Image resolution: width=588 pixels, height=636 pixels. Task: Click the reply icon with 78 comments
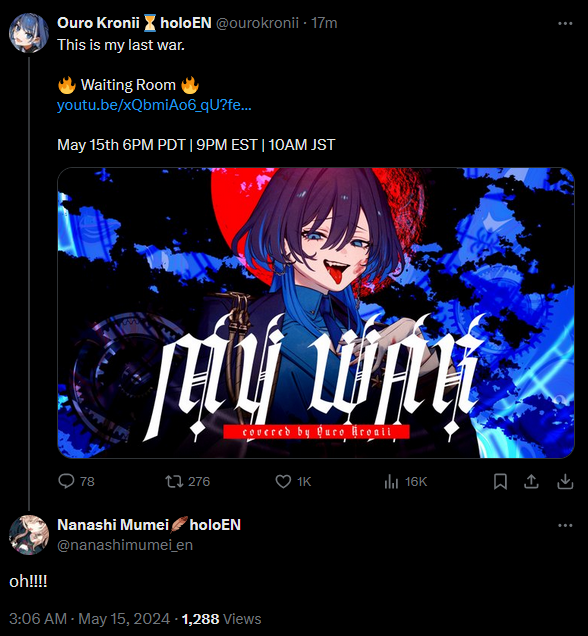pyautogui.click(x=66, y=481)
